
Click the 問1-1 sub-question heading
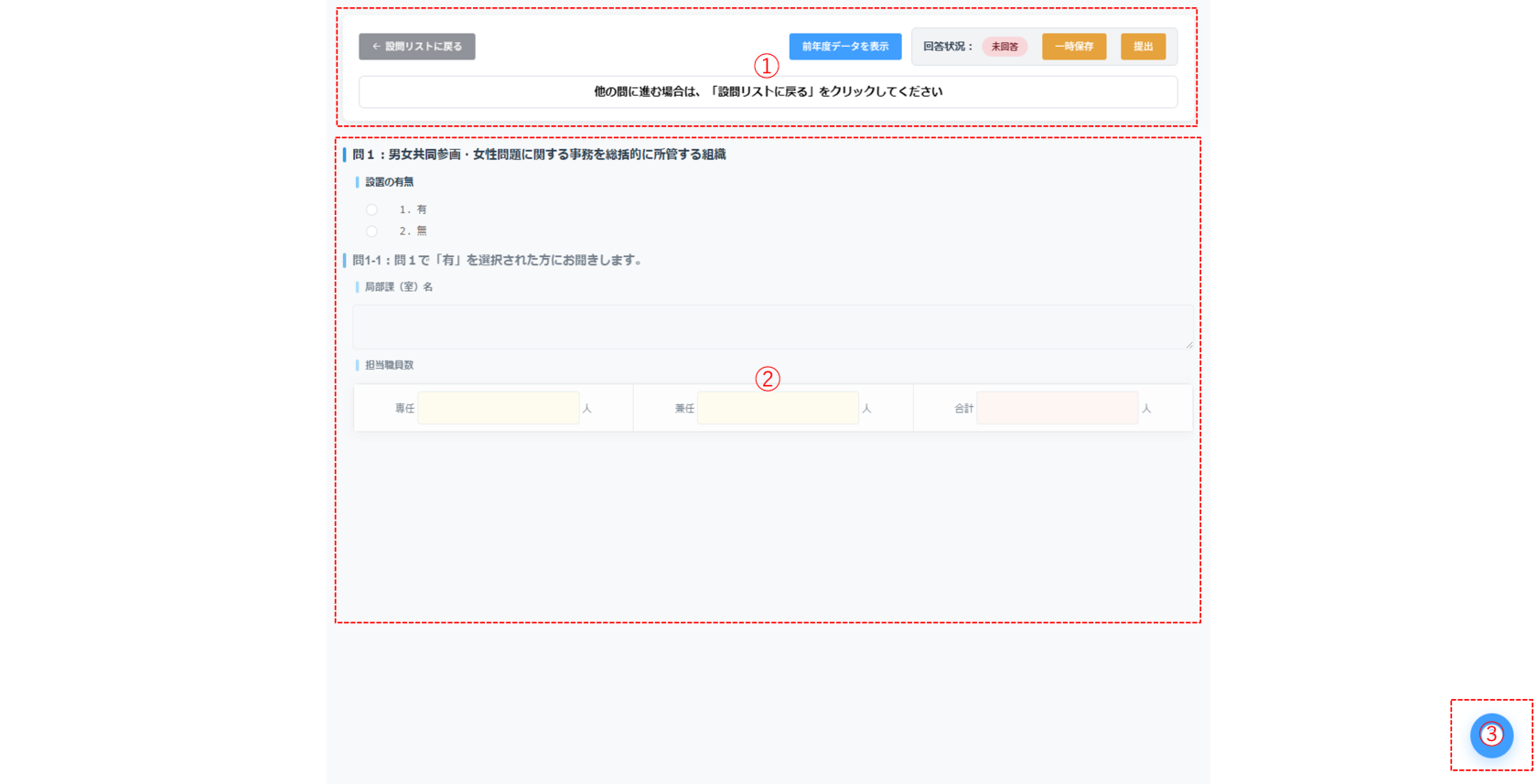point(498,261)
